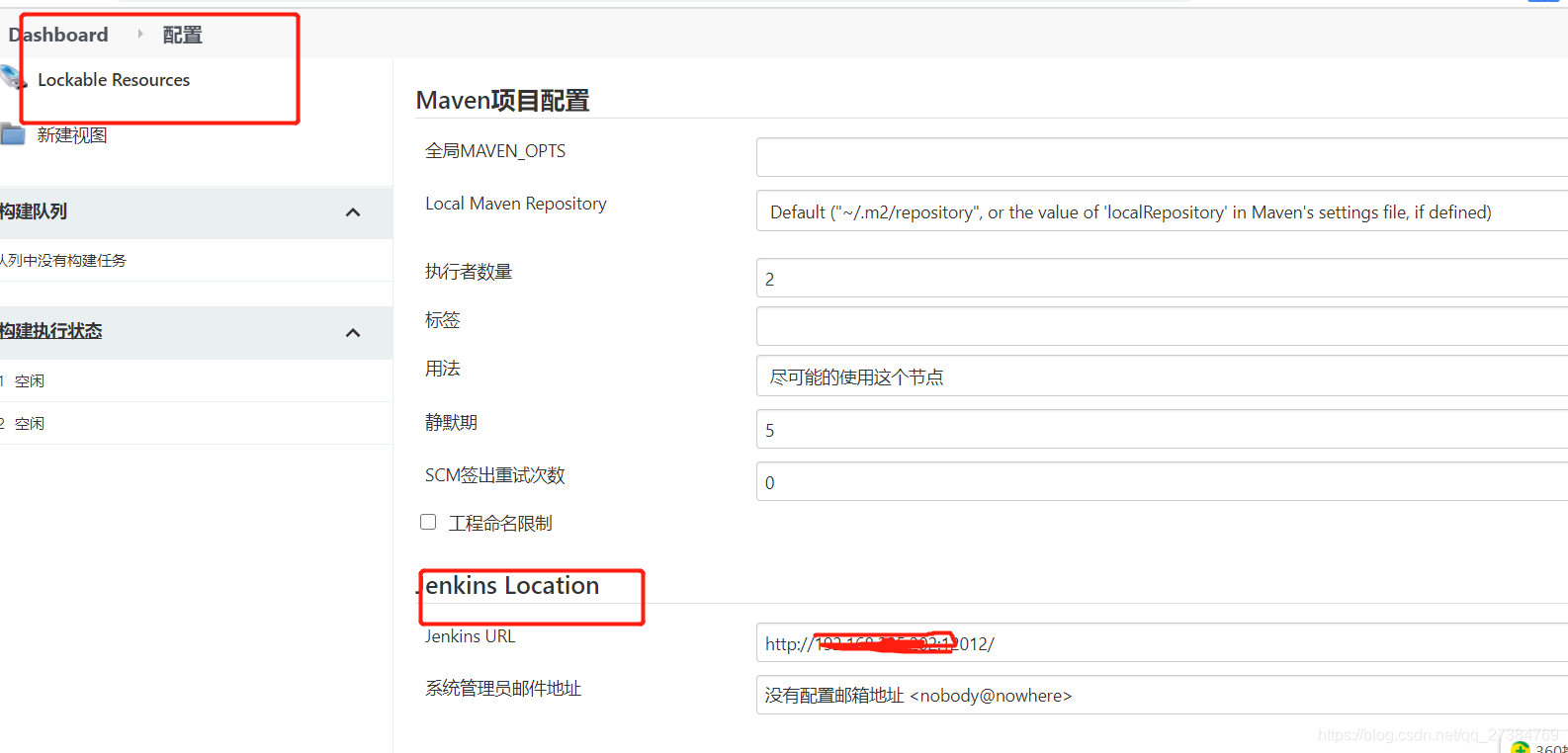The height and width of the screenshot is (753, 1568).
Task: Enable the 工程命名限制 checkbox
Action: 428,522
